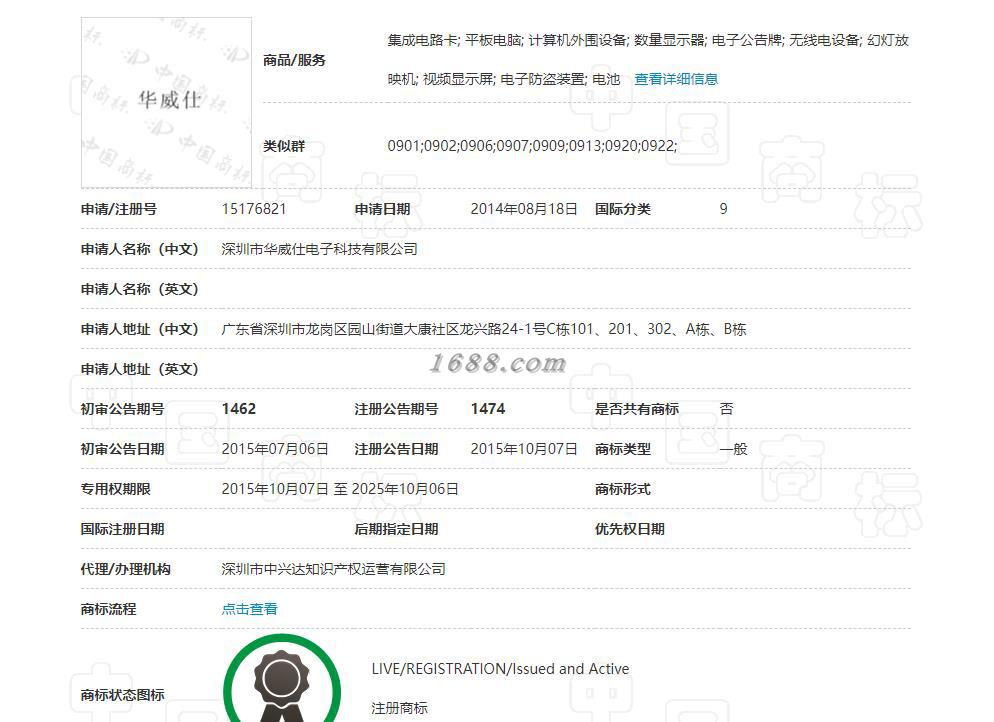Click registration announcement issue number 1474
This screenshot has width=994, height=722.
[488, 409]
